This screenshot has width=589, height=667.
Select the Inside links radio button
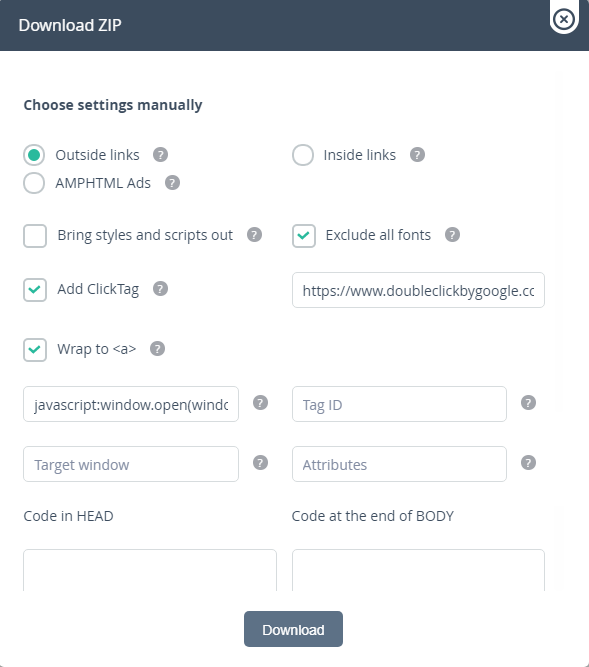tap(303, 155)
